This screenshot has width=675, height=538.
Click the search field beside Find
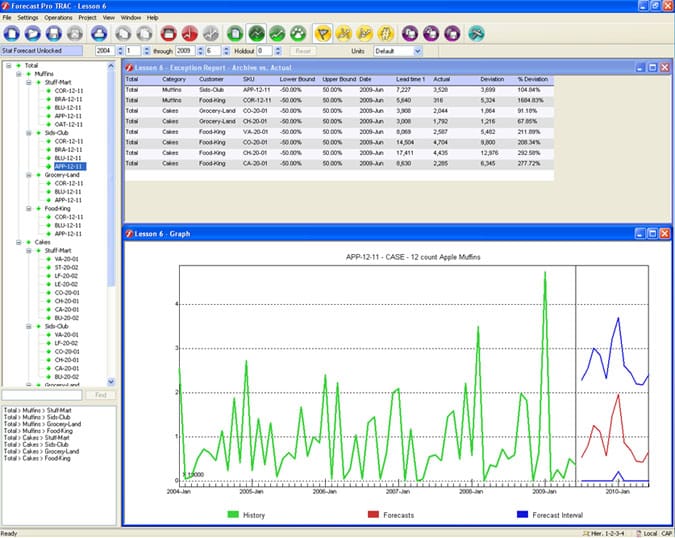point(42,395)
